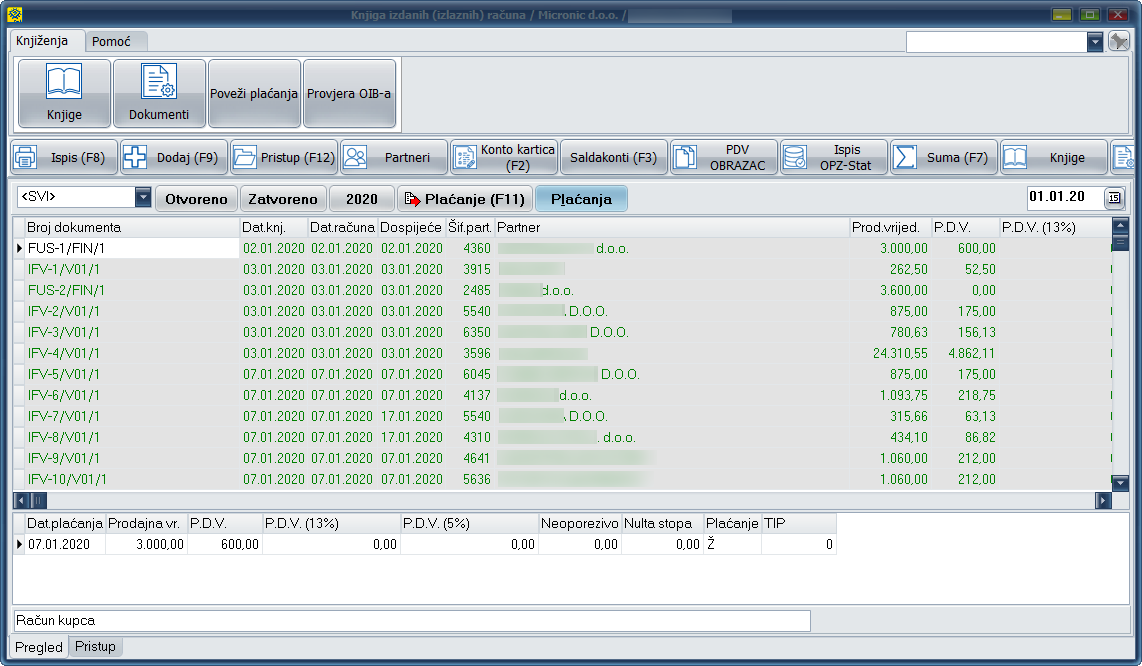Viewport: 1142px width, 666px height.
Task: Open the Partneri toolbar button
Action: (x=393, y=158)
